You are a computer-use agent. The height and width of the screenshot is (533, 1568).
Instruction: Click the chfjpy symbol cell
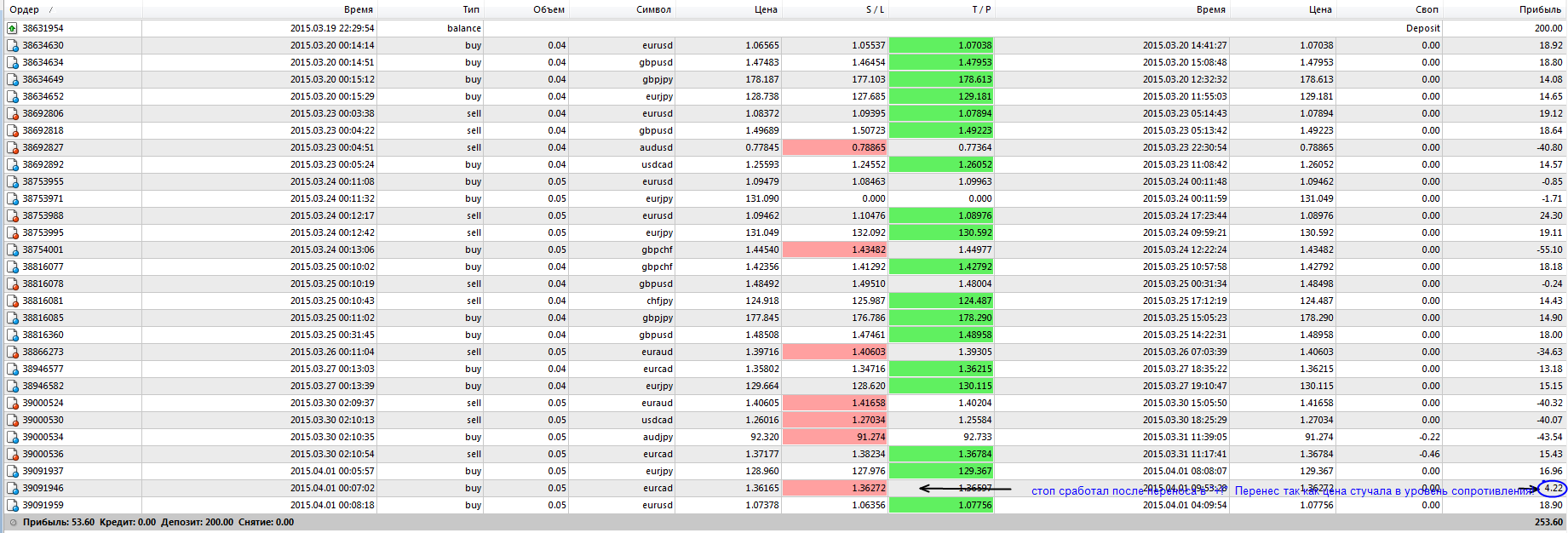(660, 301)
